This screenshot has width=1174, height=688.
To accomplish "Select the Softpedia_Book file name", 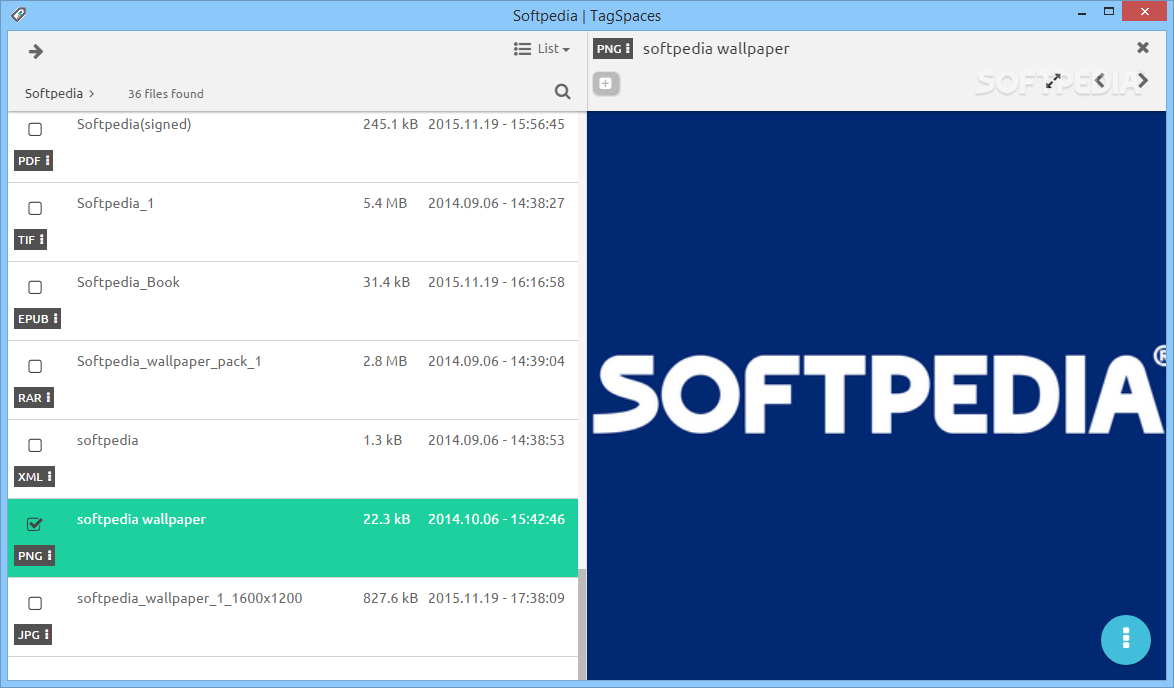I will click(128, 282).
